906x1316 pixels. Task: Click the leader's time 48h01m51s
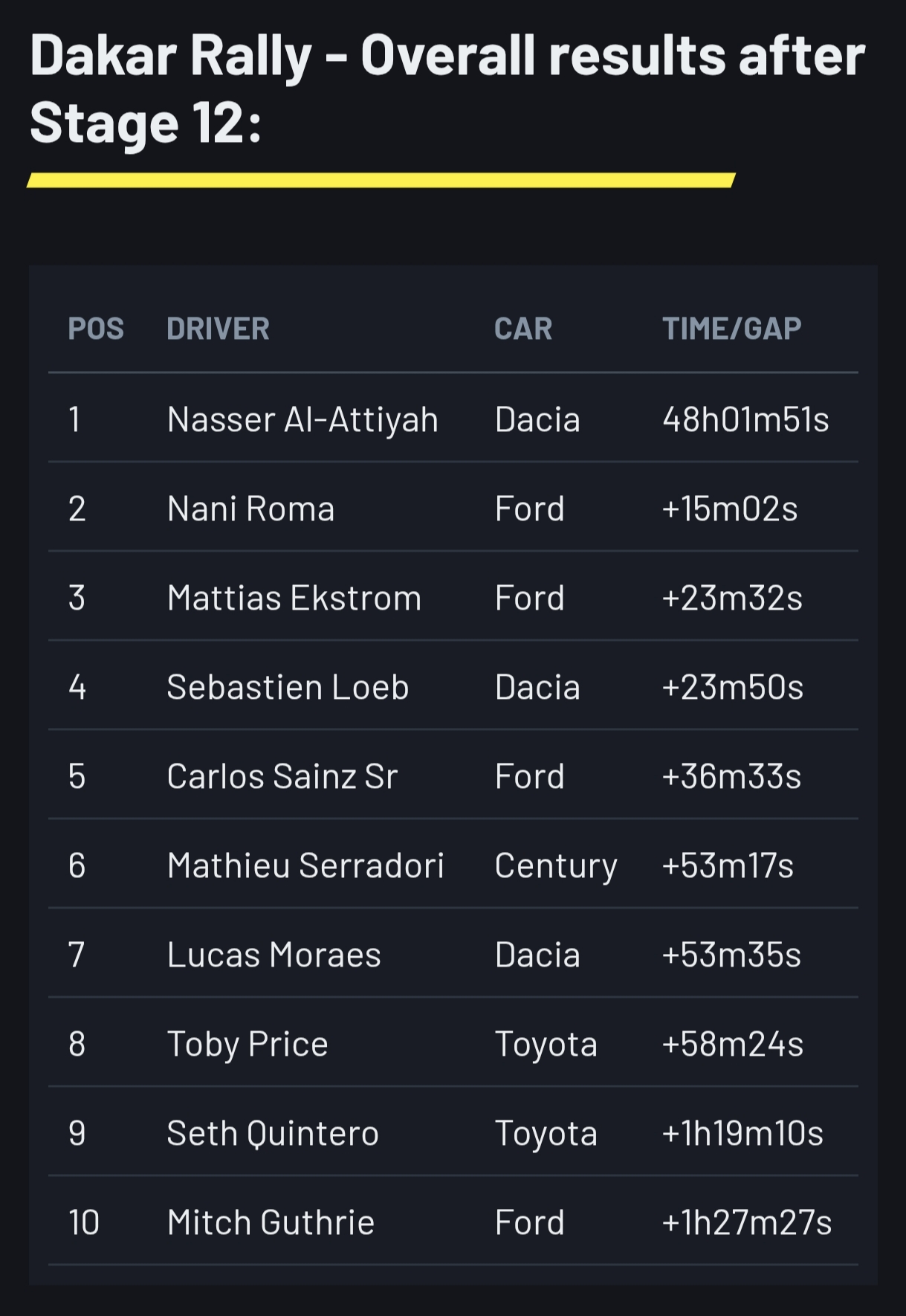(x=745, y=419)
